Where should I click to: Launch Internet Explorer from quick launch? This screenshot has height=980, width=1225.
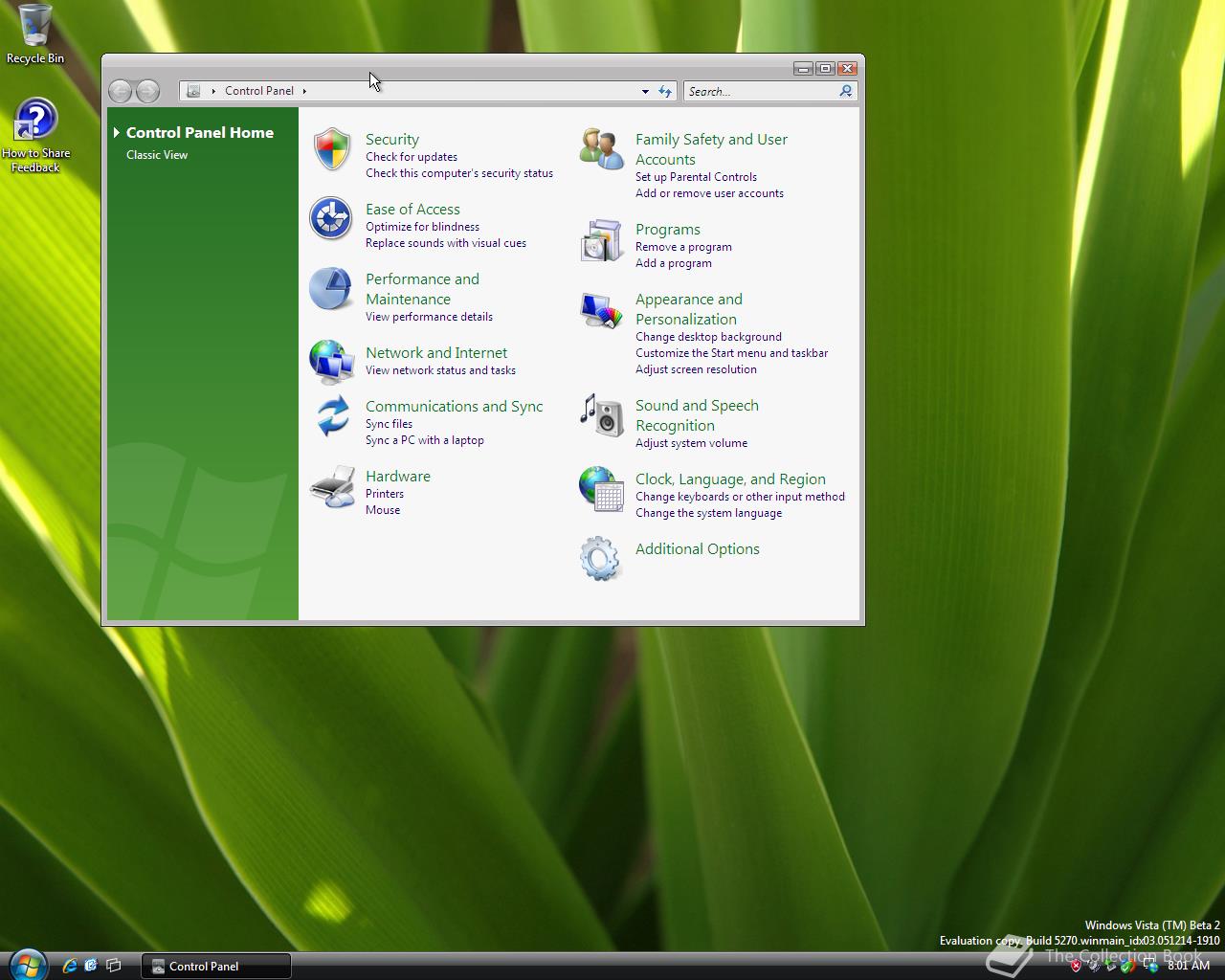pyautogui.click(x=69, y=966)
